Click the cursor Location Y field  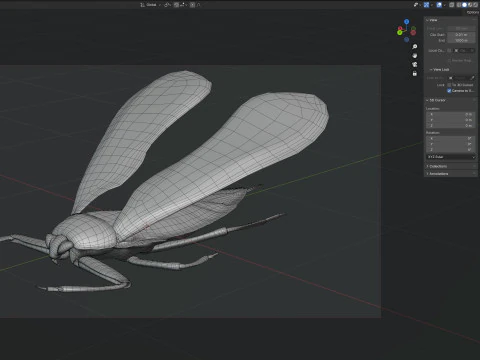point(450,120)
